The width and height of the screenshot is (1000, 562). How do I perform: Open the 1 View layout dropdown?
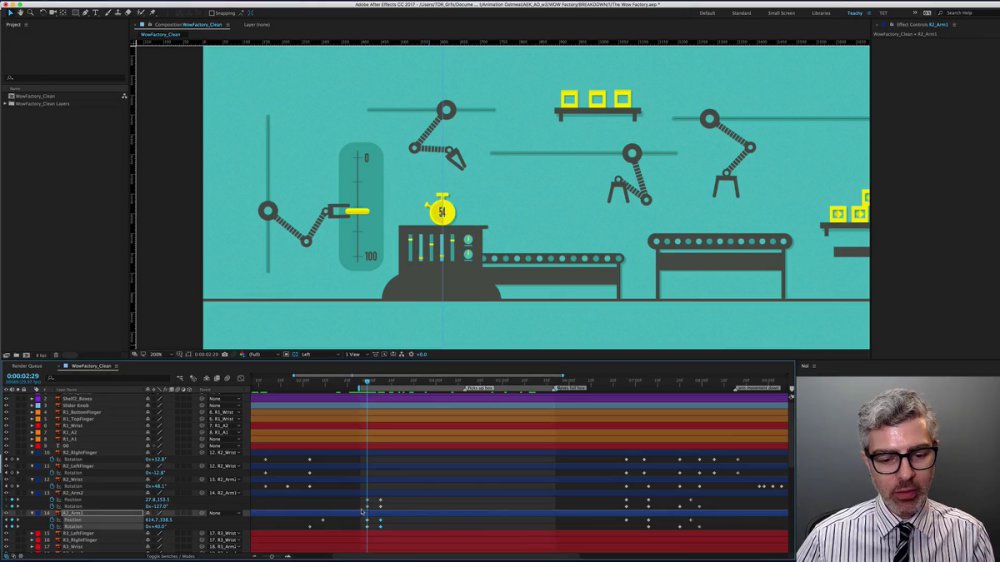tap(356, 354)
